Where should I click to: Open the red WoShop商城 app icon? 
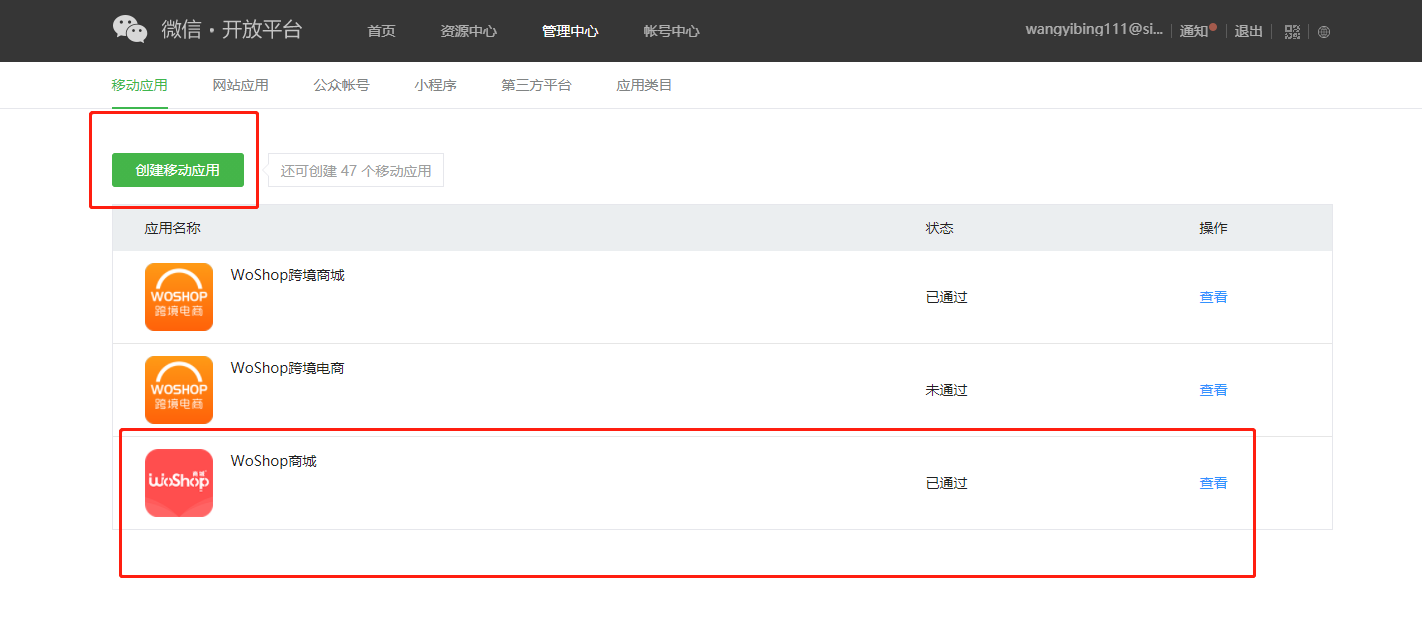pos(179,483)
